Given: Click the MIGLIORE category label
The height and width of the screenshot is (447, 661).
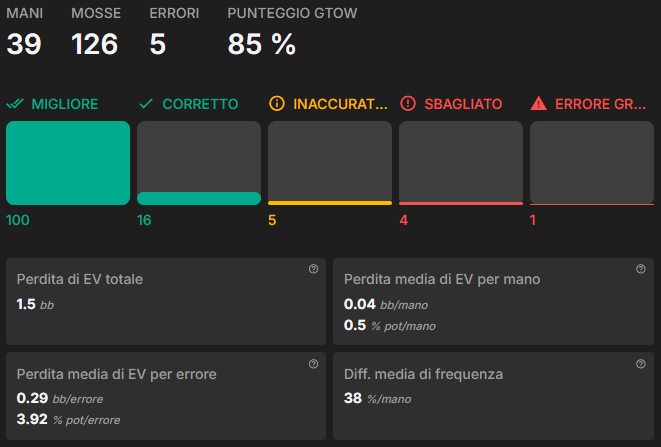Looking at the screenshot, I should click(65, 104).
